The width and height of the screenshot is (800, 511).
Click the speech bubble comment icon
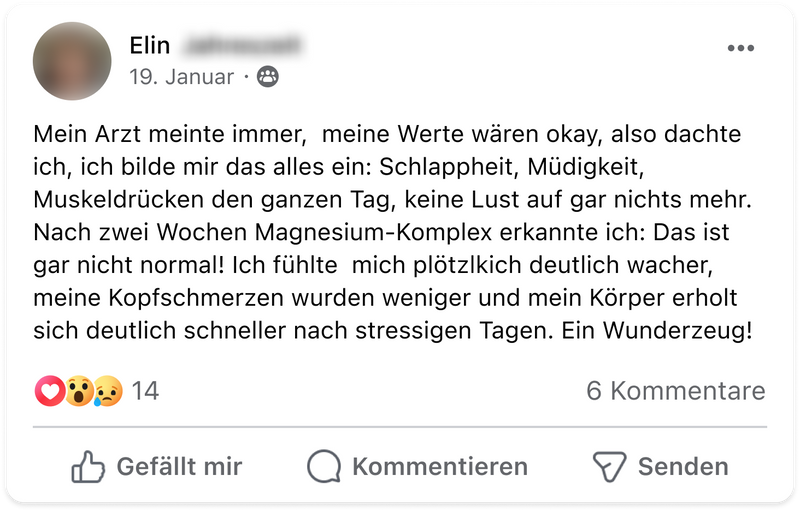click(x=325, y=466)
